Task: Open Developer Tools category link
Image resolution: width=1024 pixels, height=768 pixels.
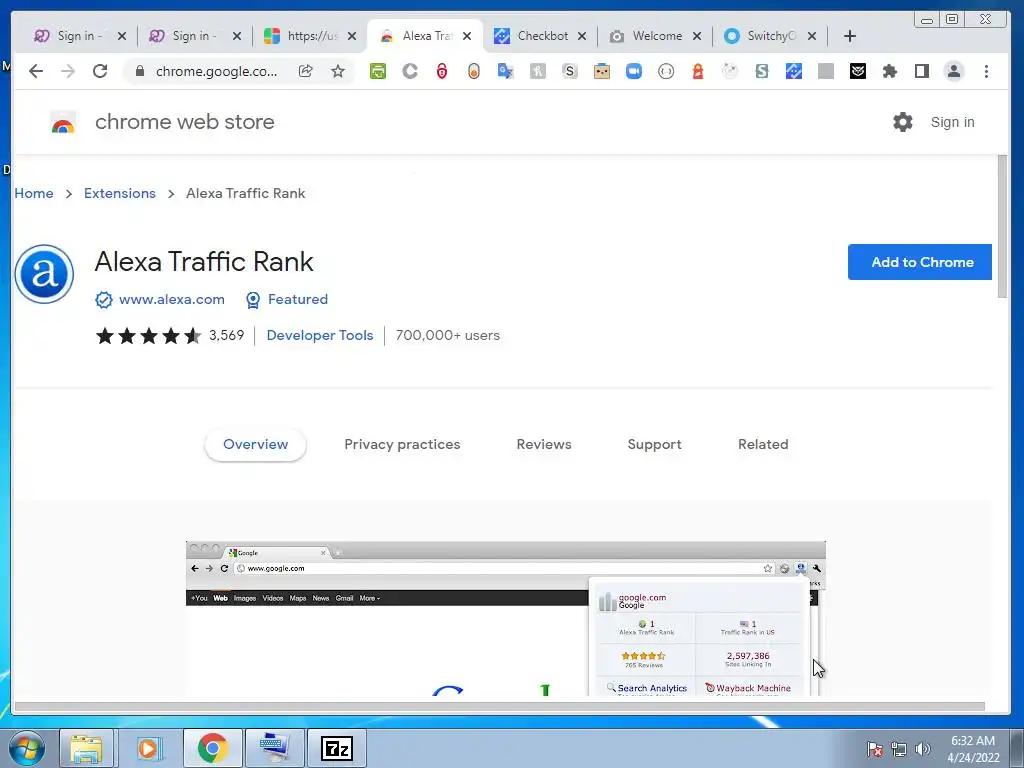Action: click(320, 336)
